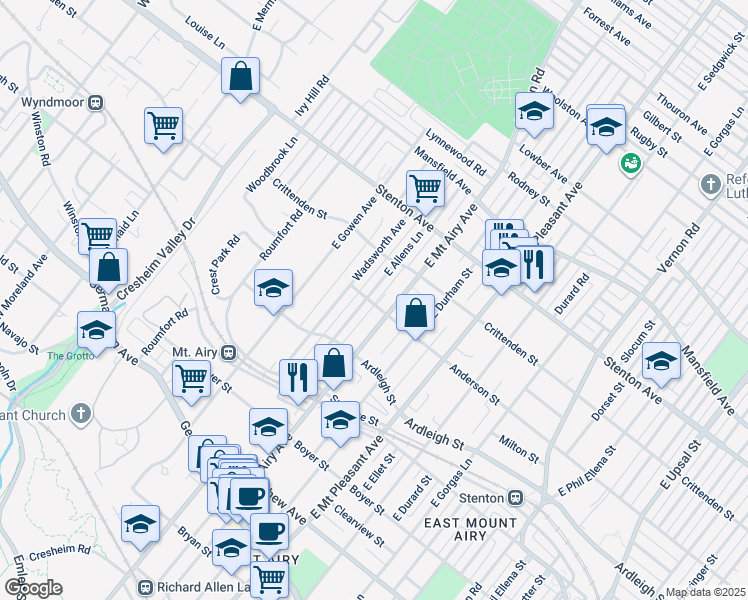Click the green playground pin near Rugby St
This screenshot has width=748, height=600.
tap(631, 164)
